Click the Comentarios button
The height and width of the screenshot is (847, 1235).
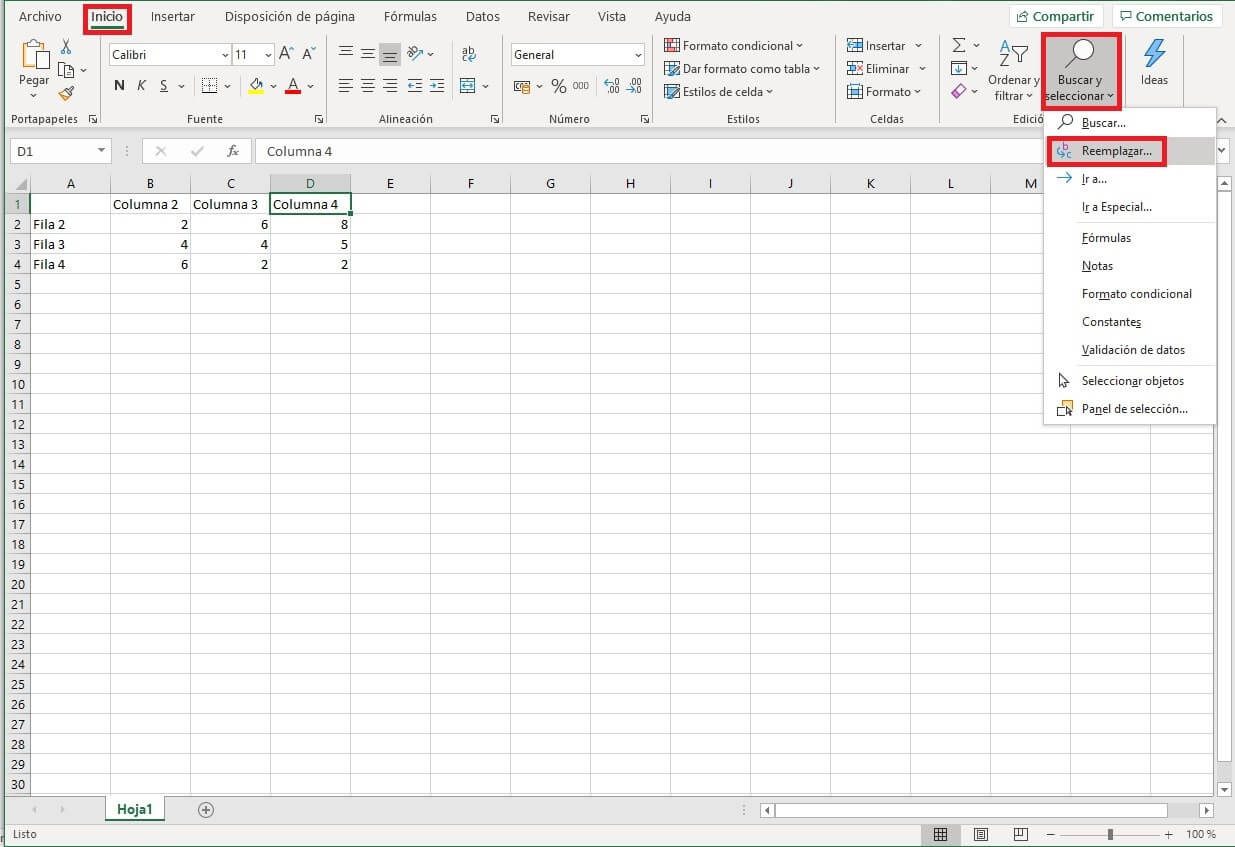click(1167, 17)
